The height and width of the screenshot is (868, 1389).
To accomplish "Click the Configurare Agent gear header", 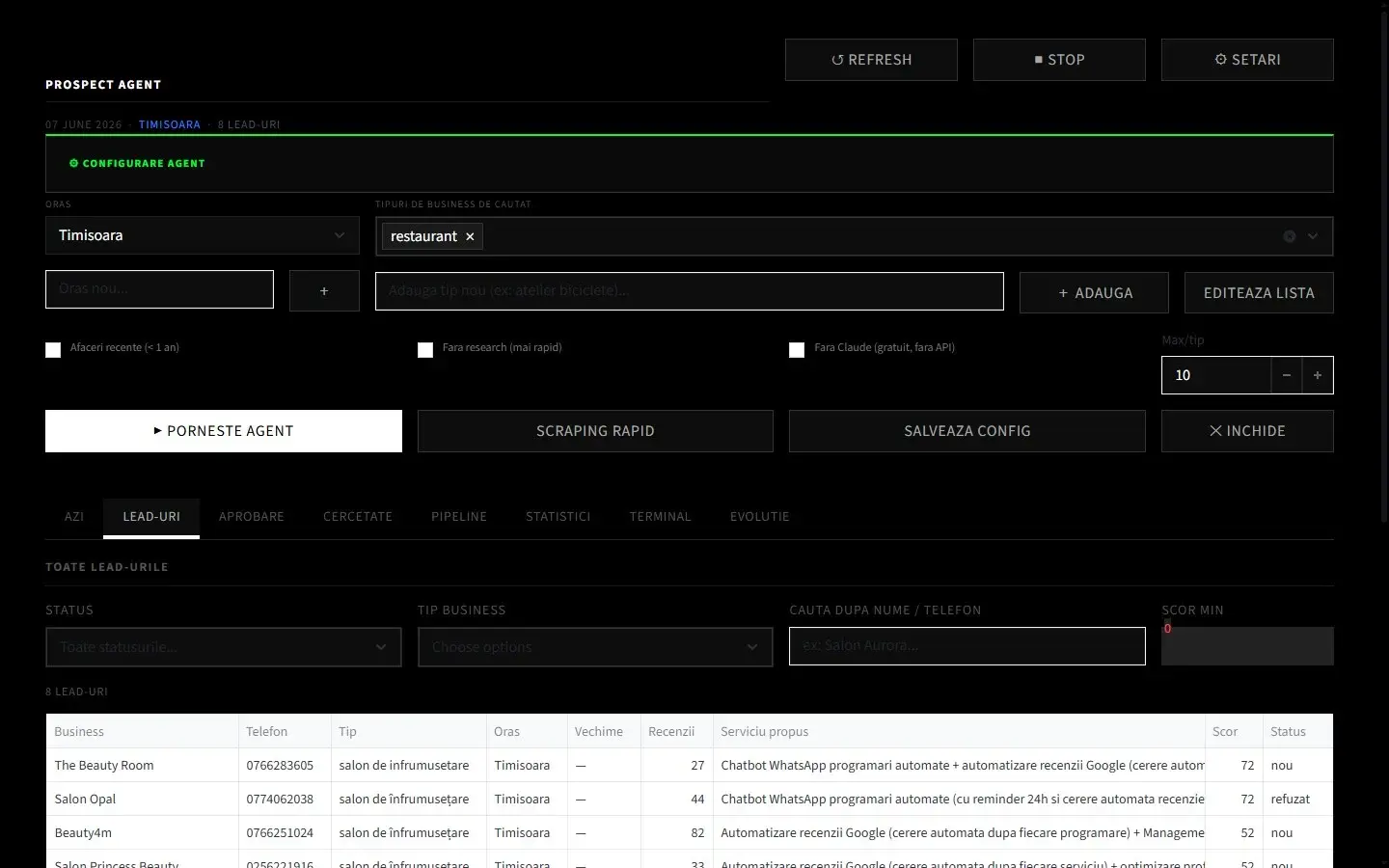I will [x=137, y=164].
